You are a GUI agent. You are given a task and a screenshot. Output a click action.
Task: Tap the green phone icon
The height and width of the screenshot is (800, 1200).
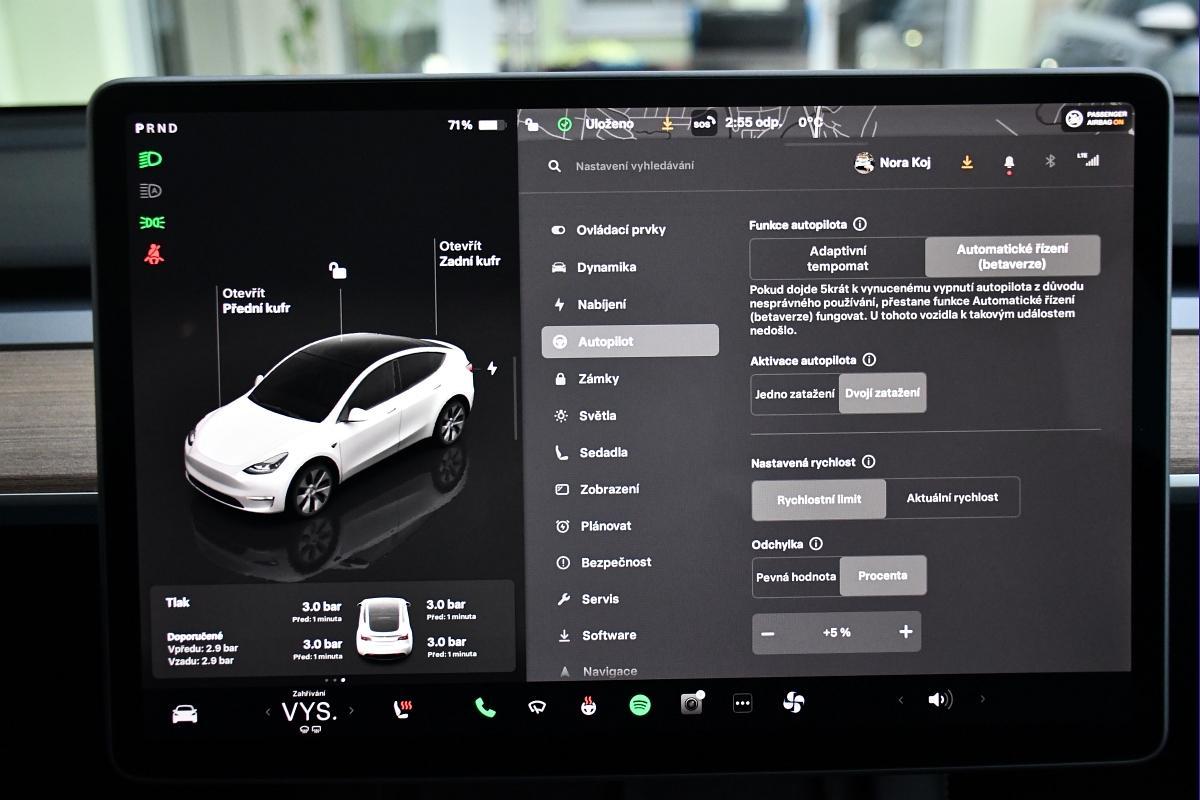485,708
